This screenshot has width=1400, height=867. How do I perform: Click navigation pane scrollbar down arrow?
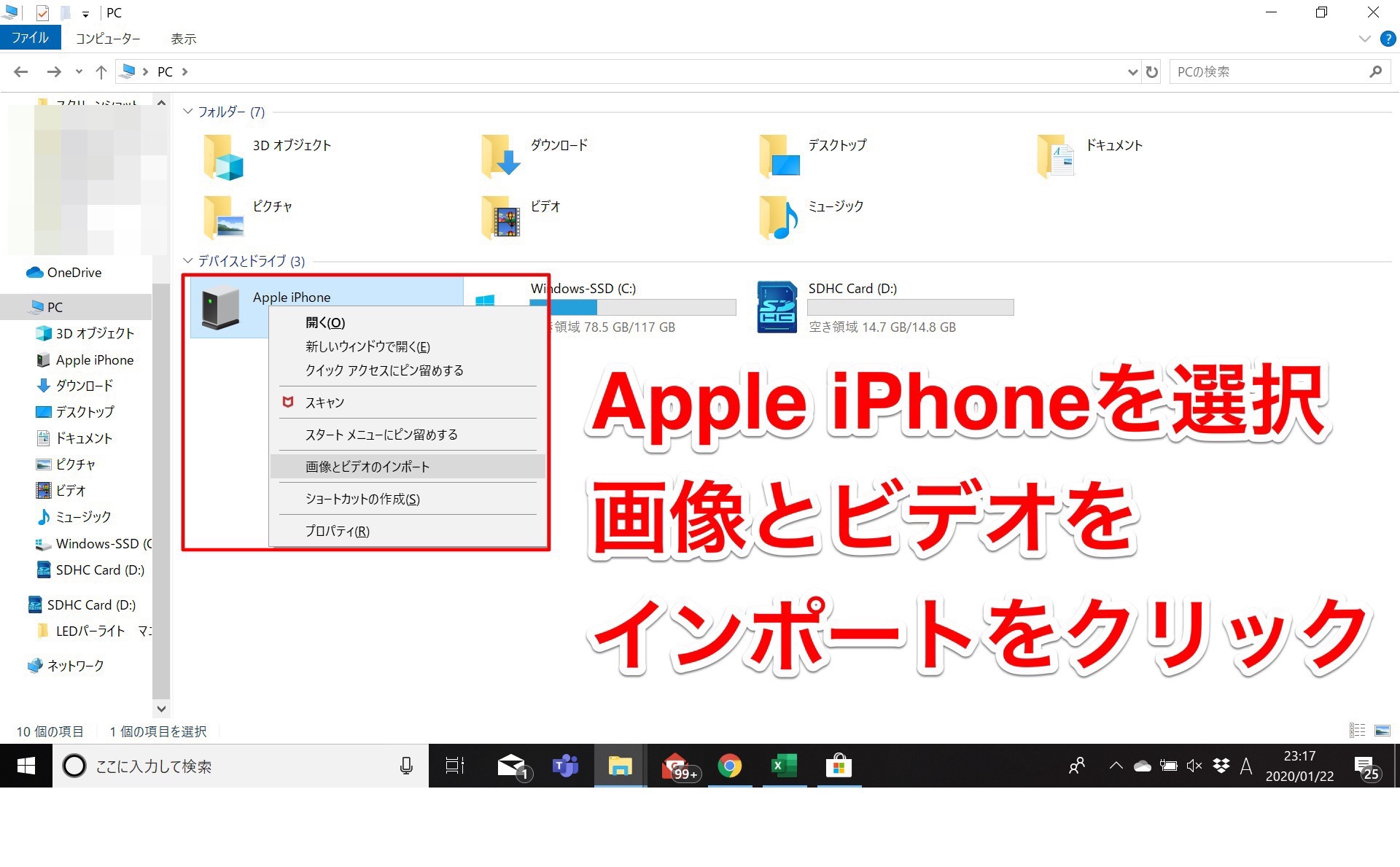(x=161, y=708)
